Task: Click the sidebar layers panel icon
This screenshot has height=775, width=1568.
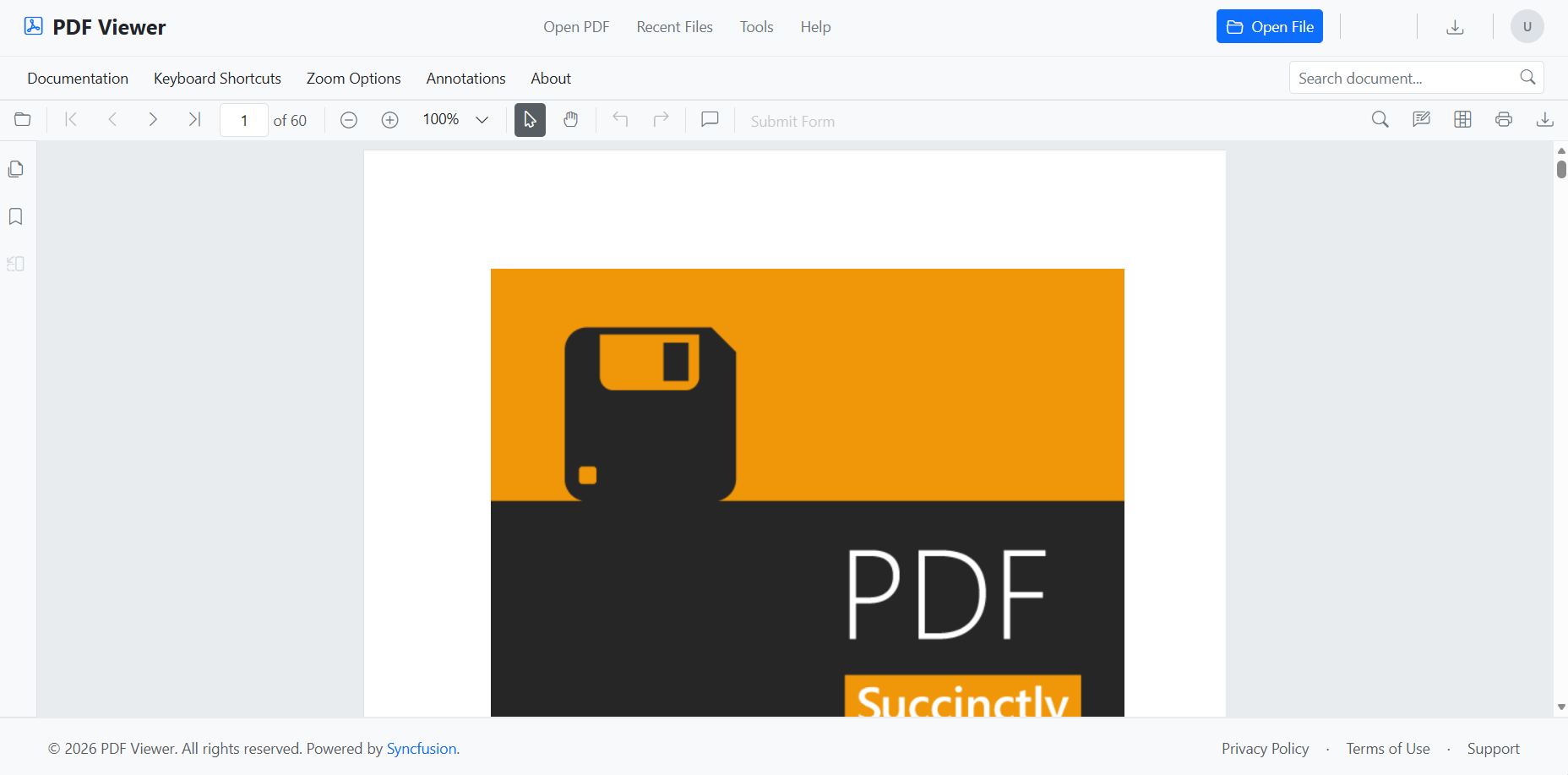Action: pos(16,264)
